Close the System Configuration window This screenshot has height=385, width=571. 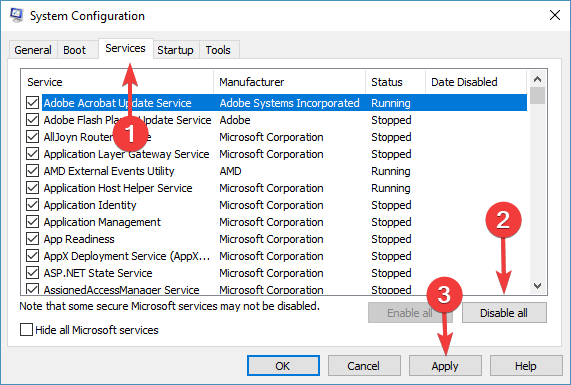tap(555, 15)
